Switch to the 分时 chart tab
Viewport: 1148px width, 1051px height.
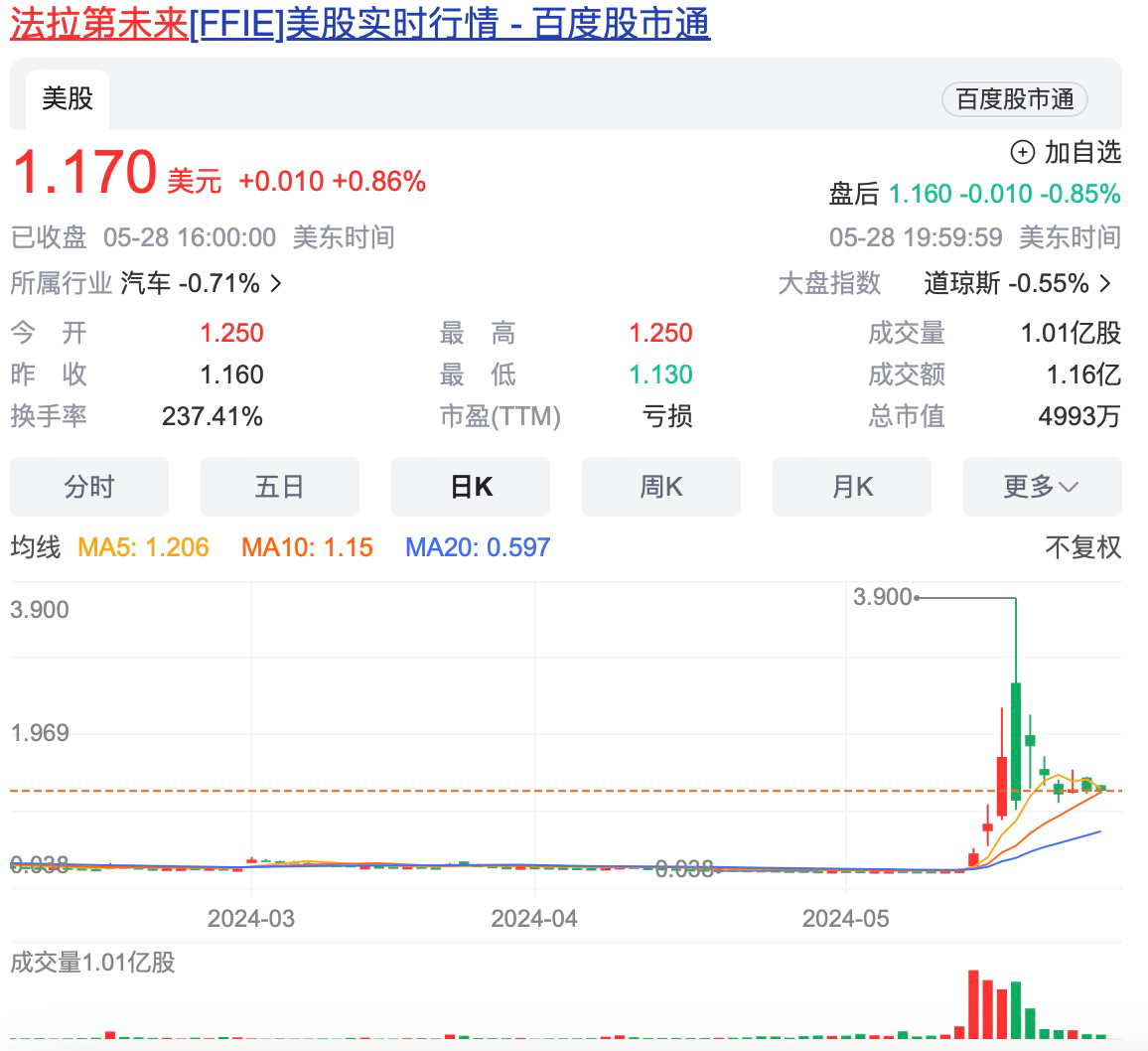[x=89, y=487]
